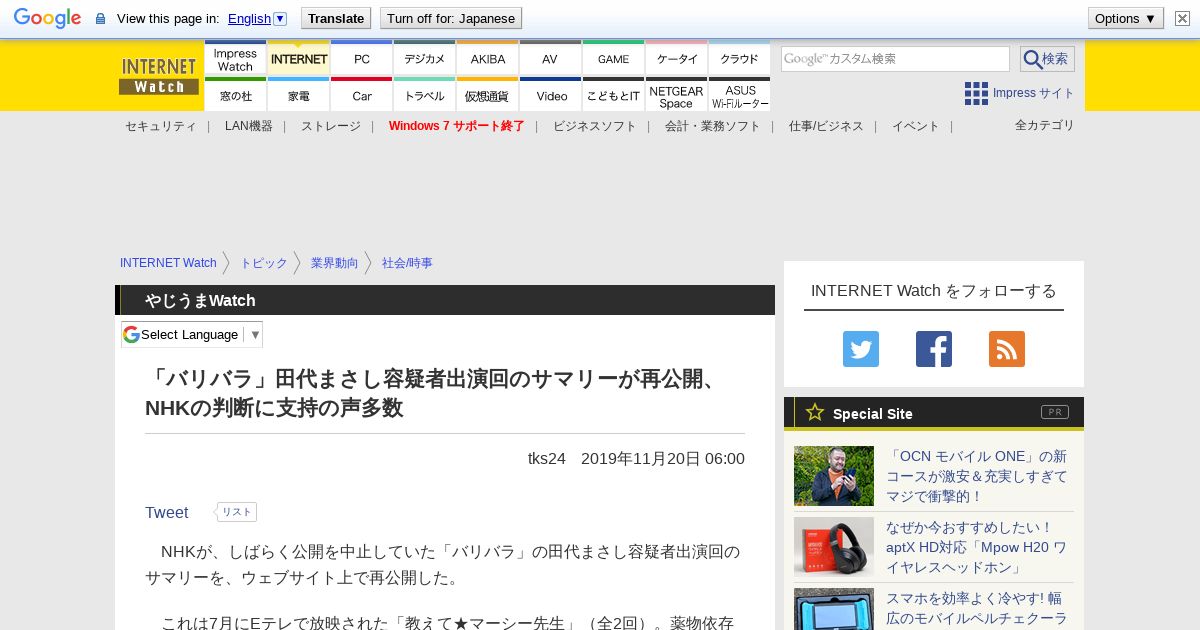Open the 全カテゴリ link
1200x630 pixels.
[1045, 125]
